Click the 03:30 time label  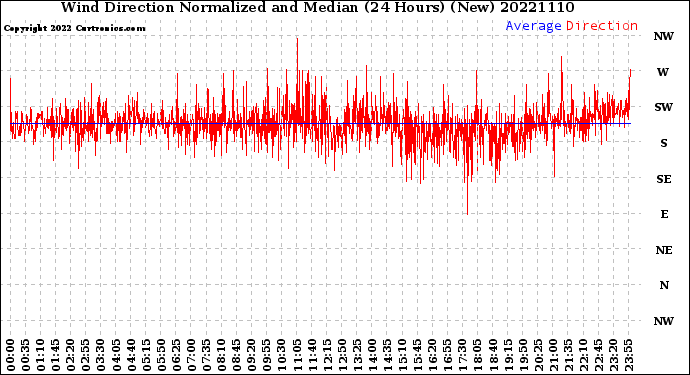pyautogui.click(x=101, y=356)
